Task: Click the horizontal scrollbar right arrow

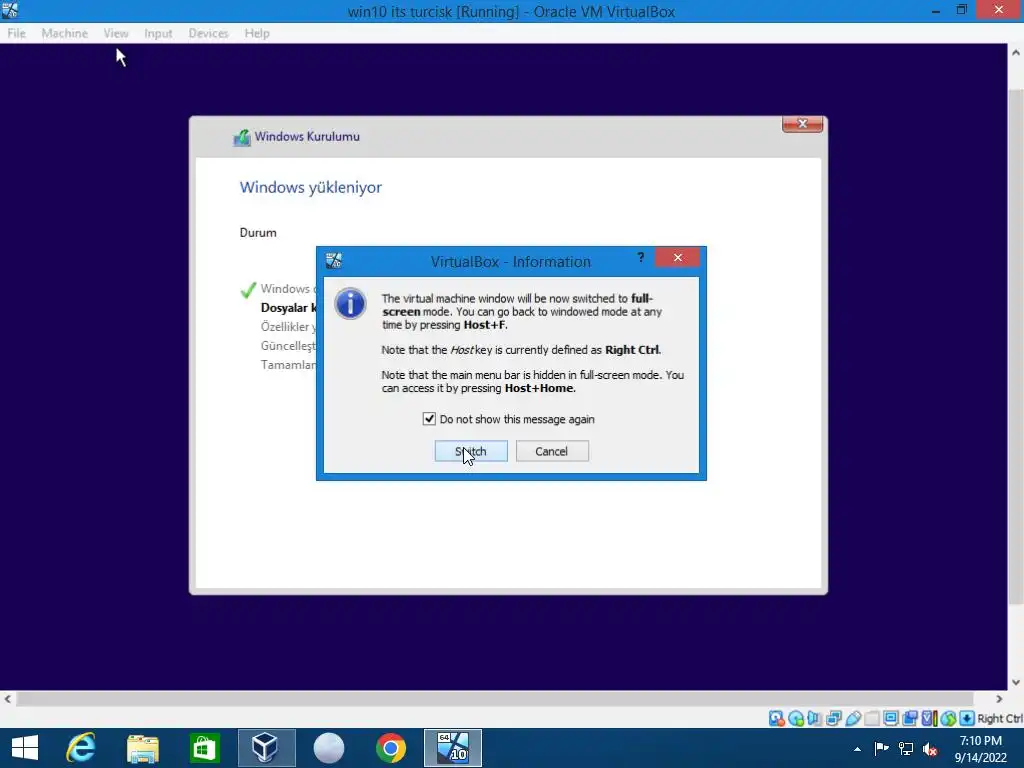Action: click(x=999, y=699)
